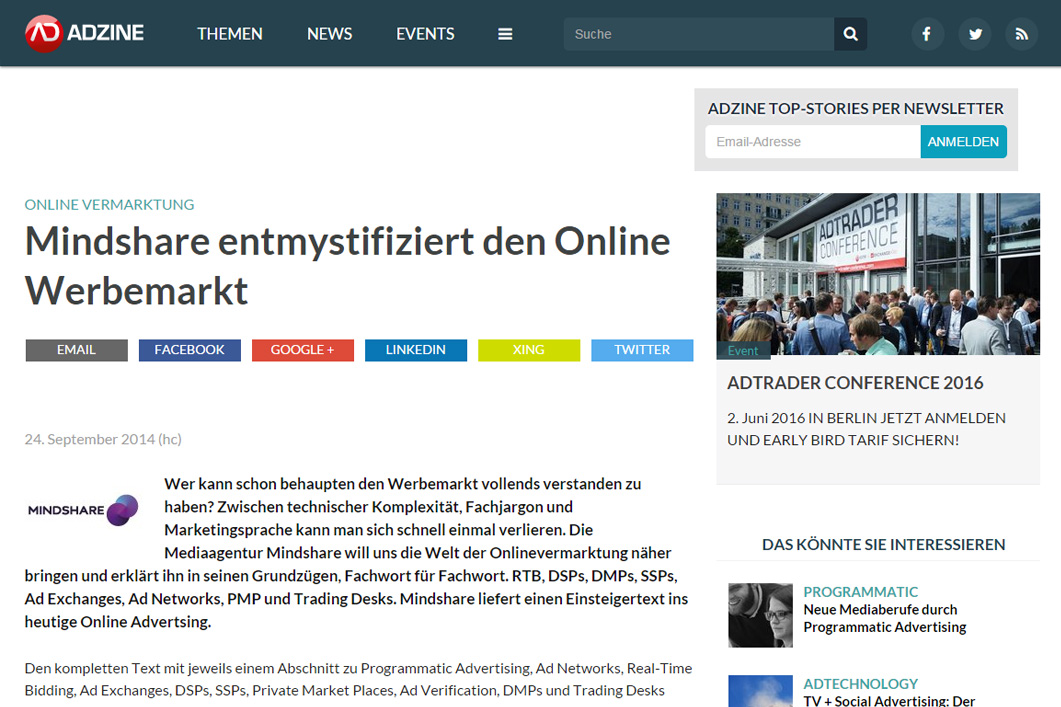Share the article on GOOGLE +
The image size is (1061, 707).
click(302, 350)
